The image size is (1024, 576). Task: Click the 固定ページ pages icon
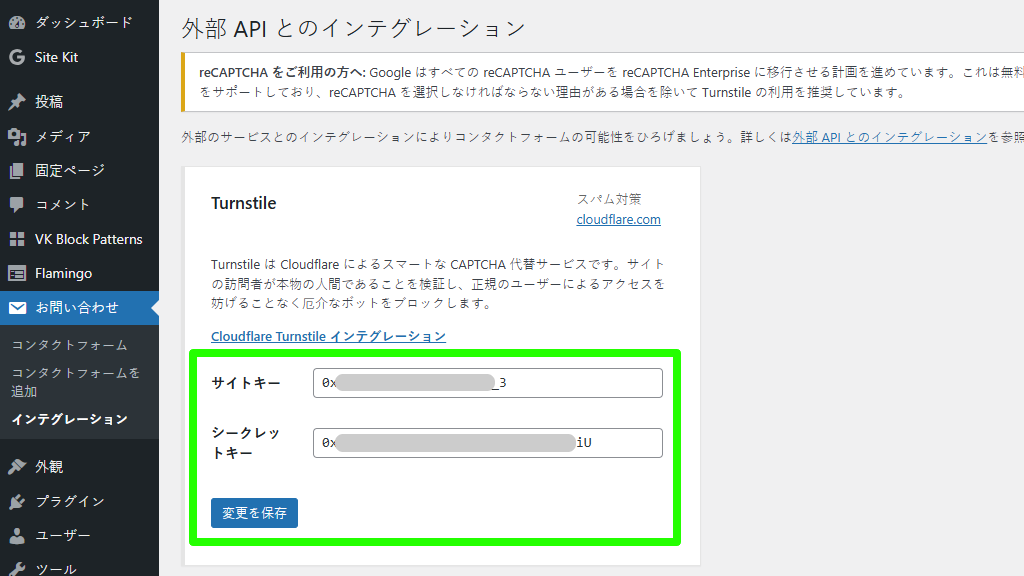pyautogui.click(x=17, y=170)
